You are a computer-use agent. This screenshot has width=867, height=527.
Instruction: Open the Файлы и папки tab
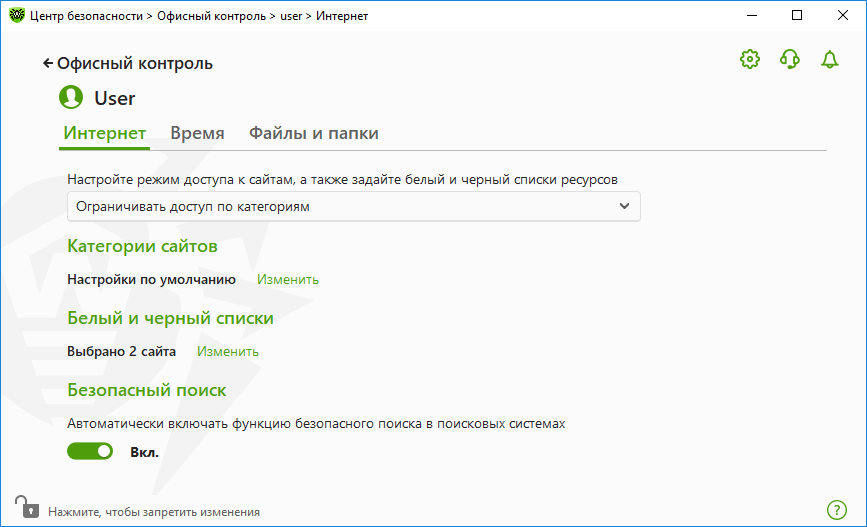tap(314, 133)
